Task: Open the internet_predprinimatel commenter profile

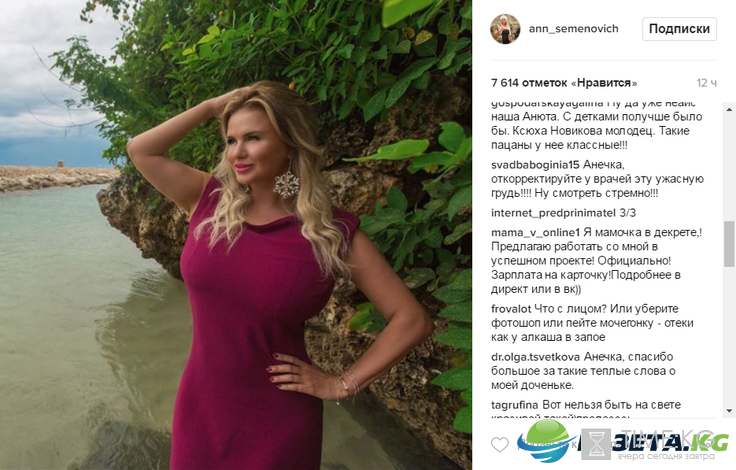Action: coord(553,213)
